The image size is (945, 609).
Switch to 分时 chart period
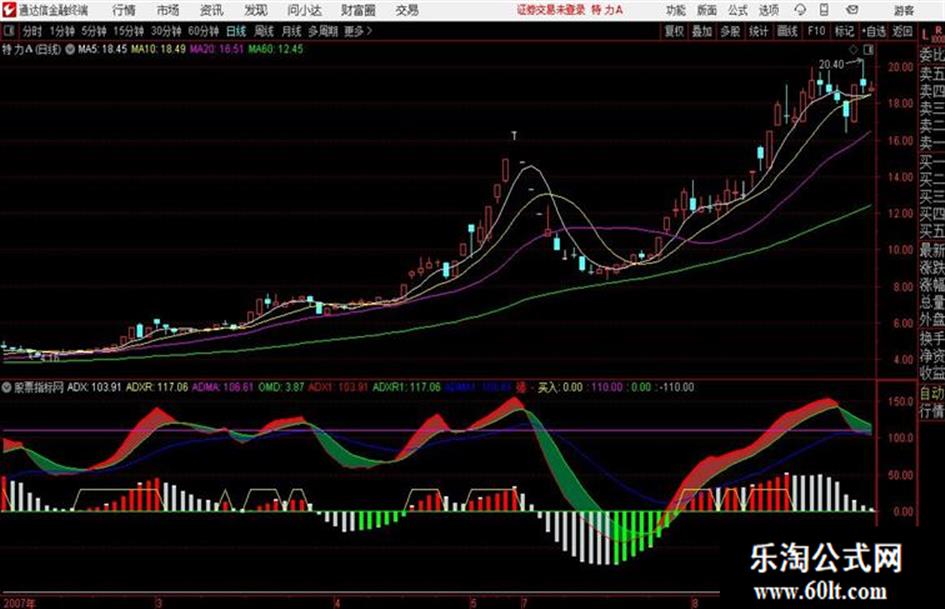point(32,31)
